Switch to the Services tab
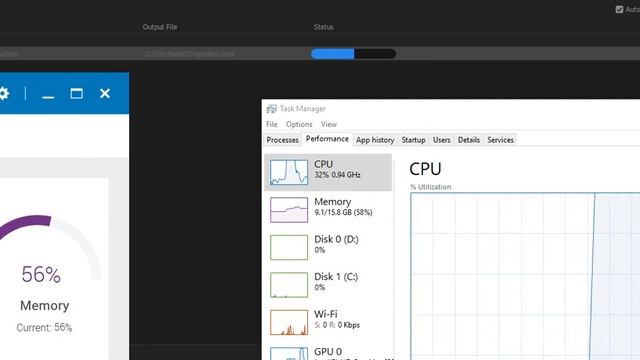The height and width of the screenshot is (360, 640). click(500, 140)
